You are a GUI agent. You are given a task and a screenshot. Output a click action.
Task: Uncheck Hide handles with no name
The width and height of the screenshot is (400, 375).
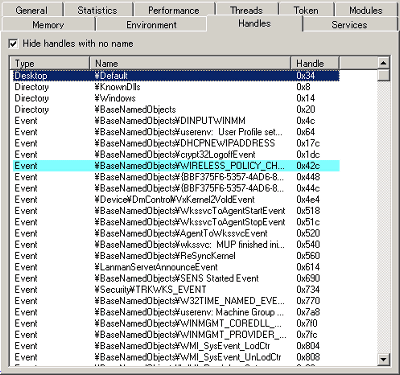point(13,44)
